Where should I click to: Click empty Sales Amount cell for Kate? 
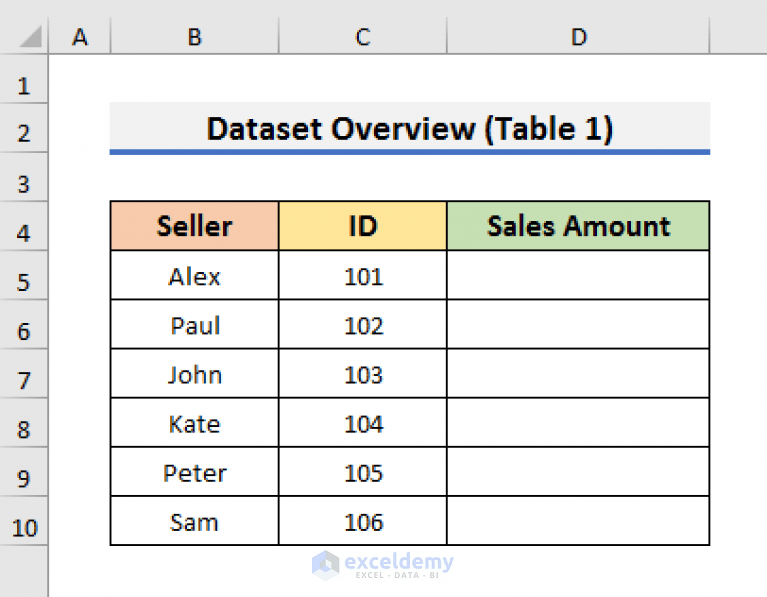point(578,422)
